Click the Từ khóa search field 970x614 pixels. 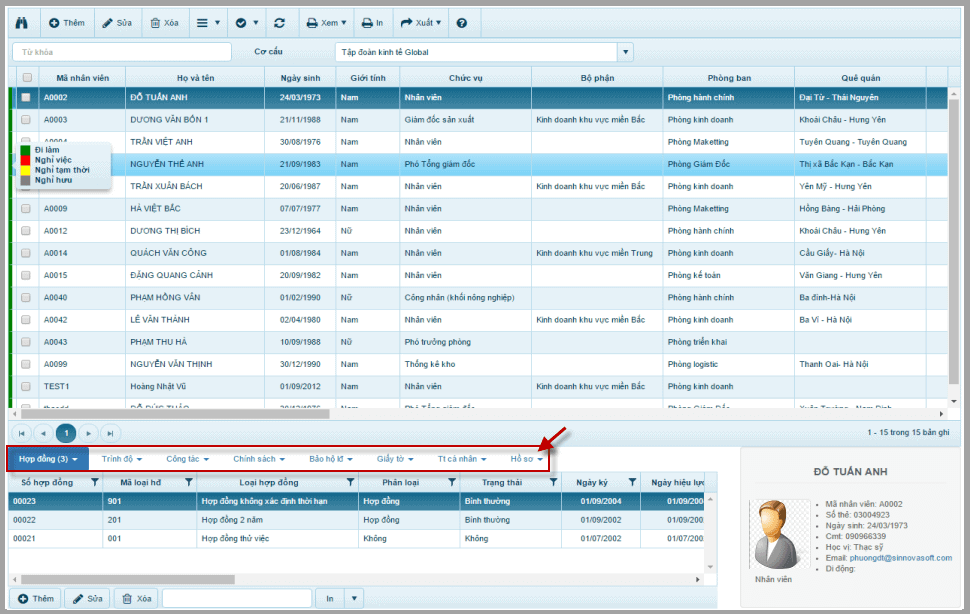point(122,52)
